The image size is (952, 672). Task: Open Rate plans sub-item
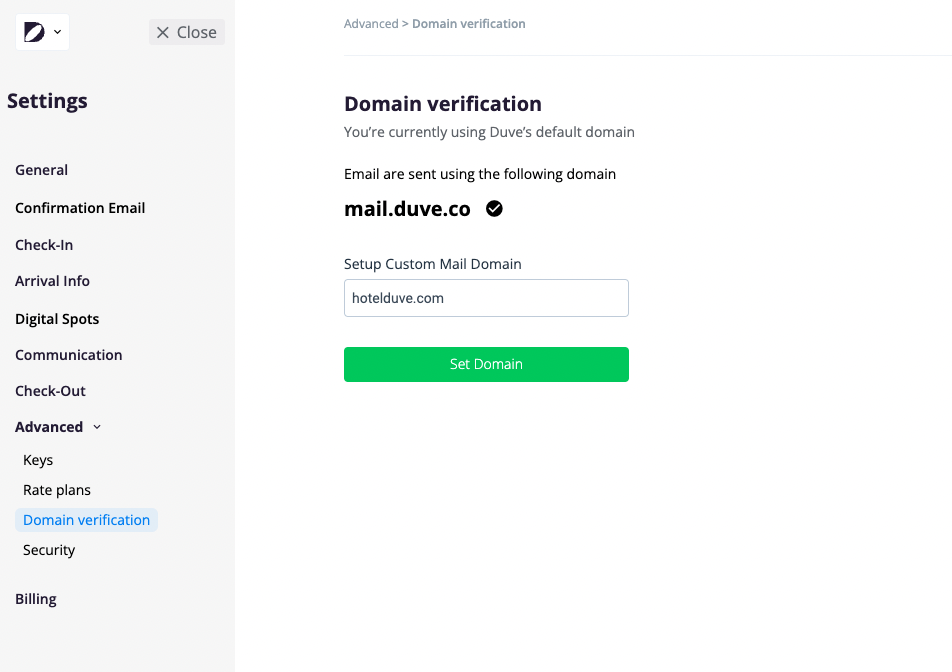[57, 490]
